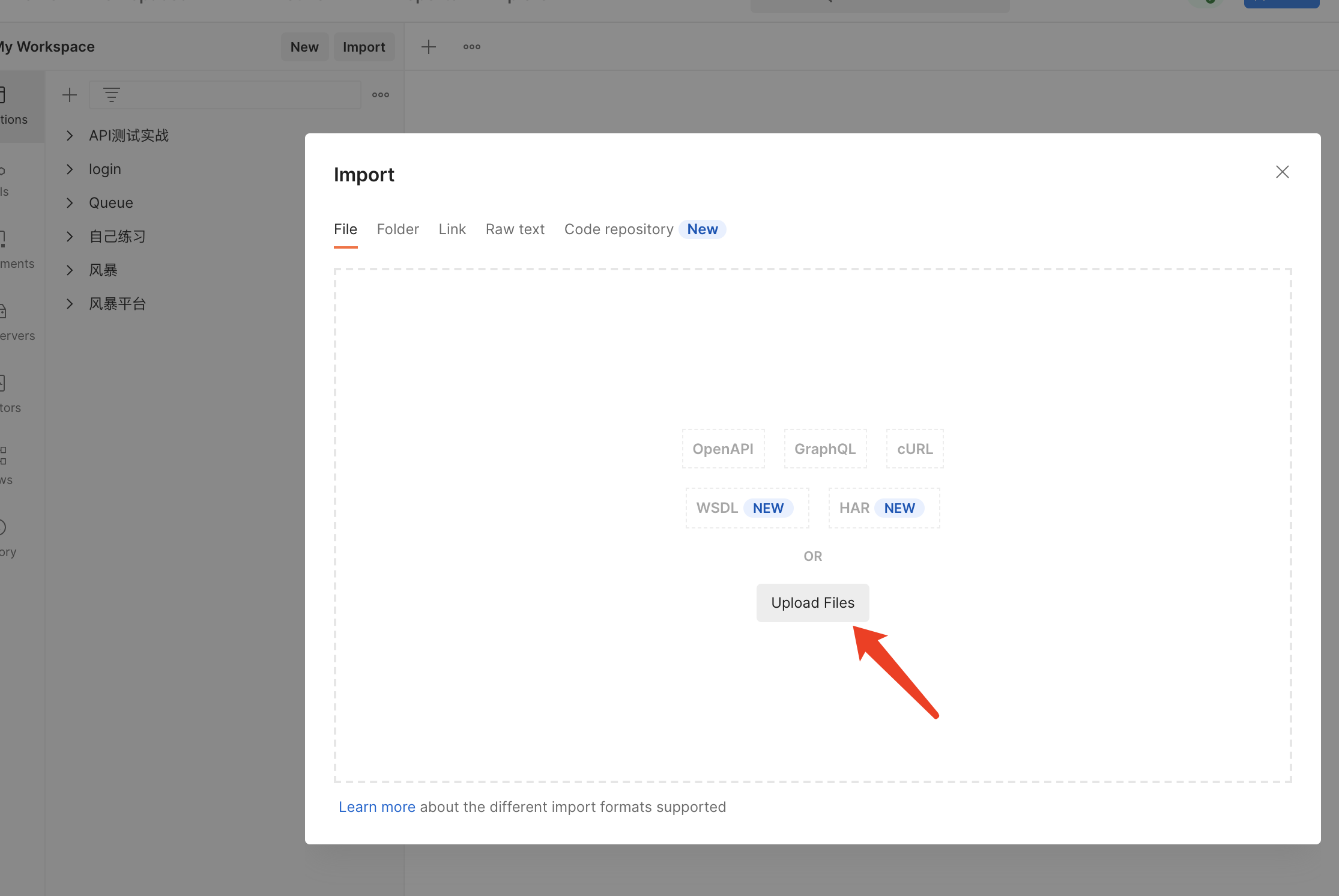
Task: Switch to the Link tab
Action: pyautogui.click(x=452, y=229)
